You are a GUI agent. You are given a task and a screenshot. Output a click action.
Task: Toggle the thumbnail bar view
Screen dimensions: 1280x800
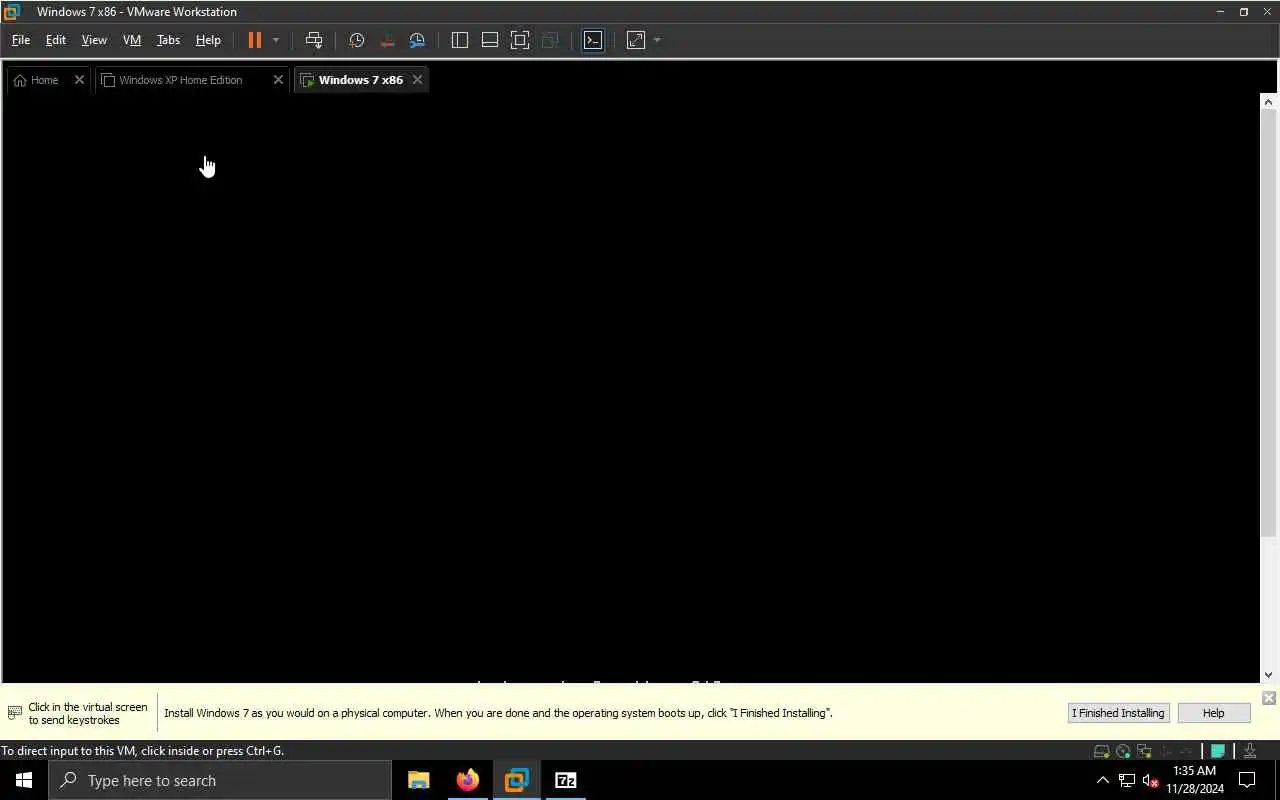[x=490, y=40]
